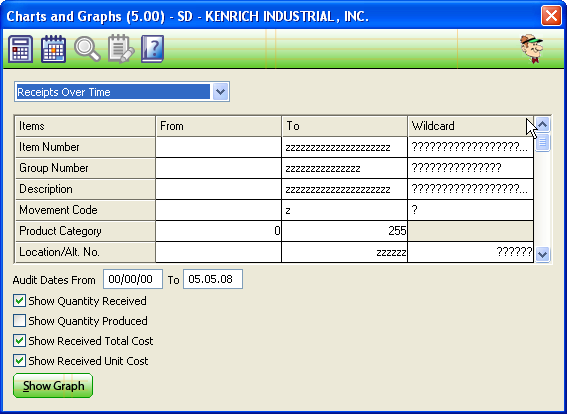Click the grid's scroll down arrow
This screenshot has width=567, height=414.
click(x=542, y=255)
